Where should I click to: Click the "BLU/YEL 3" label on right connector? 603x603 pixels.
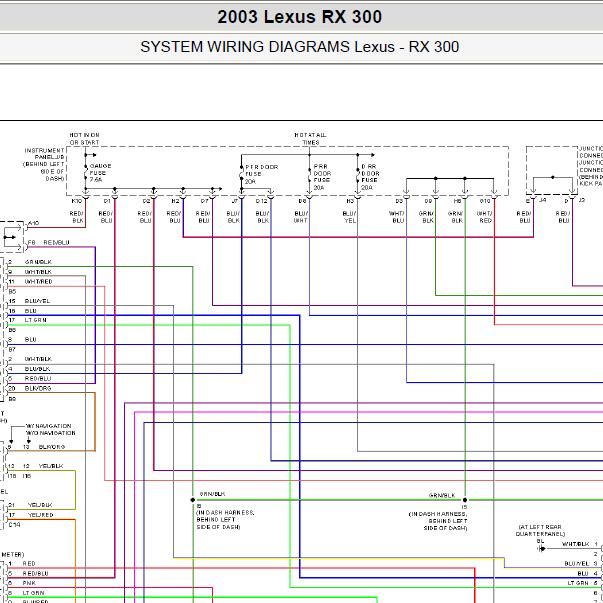pos(581,563)
